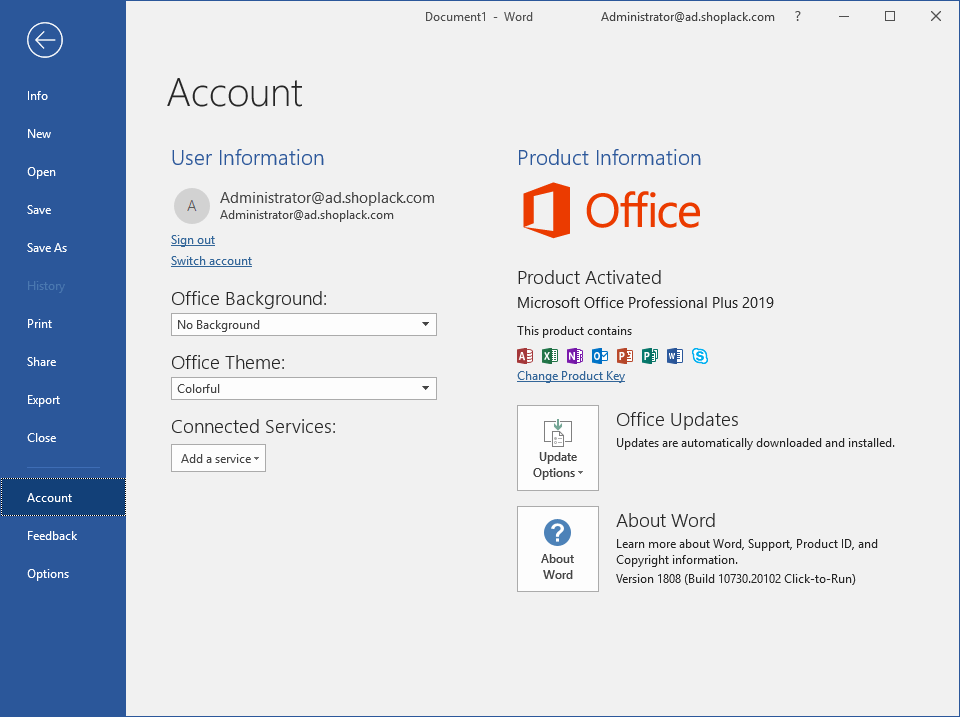
Task: Click the Change Product Key link
Action: click(x=571, y=376)
